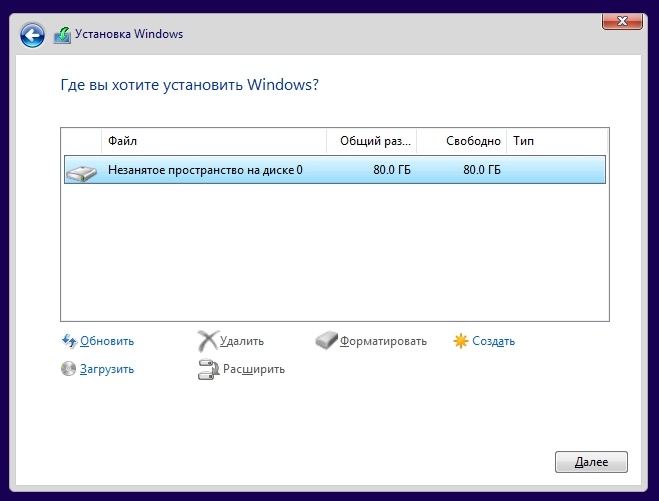Click the orange star icon beside Создать

coord(461,341)
